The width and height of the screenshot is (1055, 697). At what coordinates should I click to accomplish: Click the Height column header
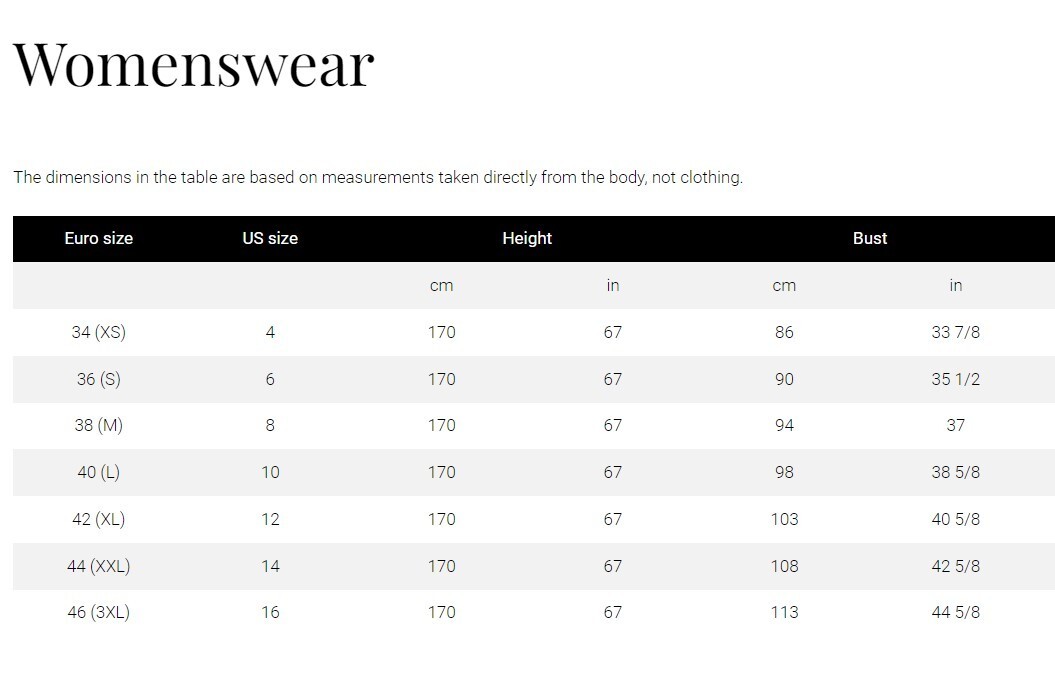(527, 238)
